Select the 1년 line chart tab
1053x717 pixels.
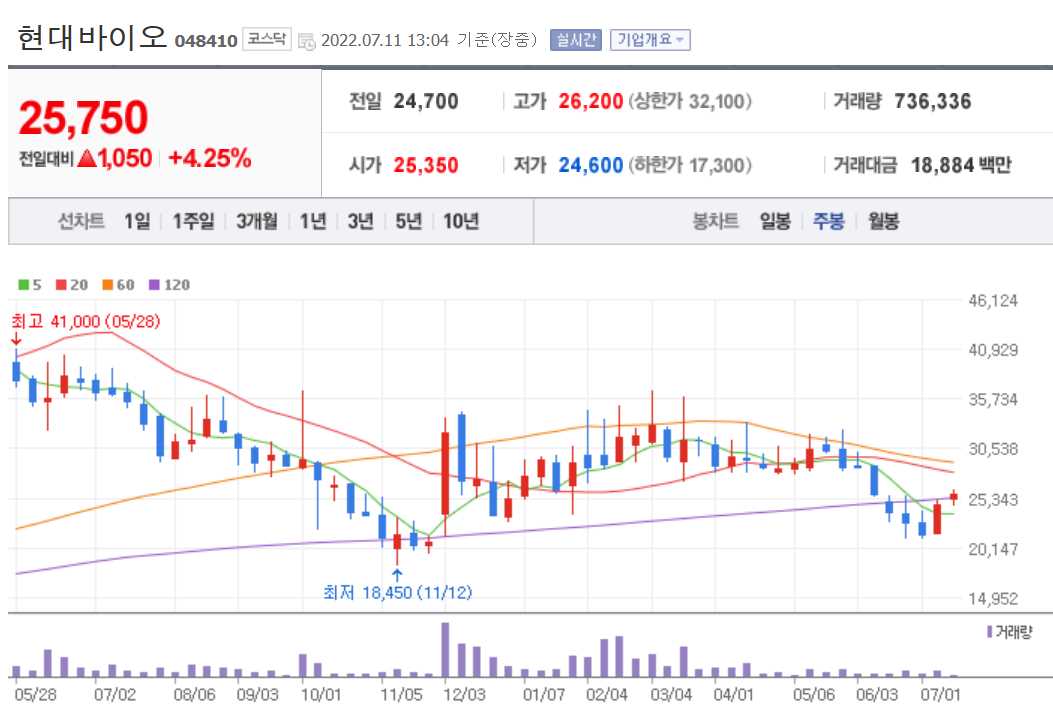[x=313, y=221]
